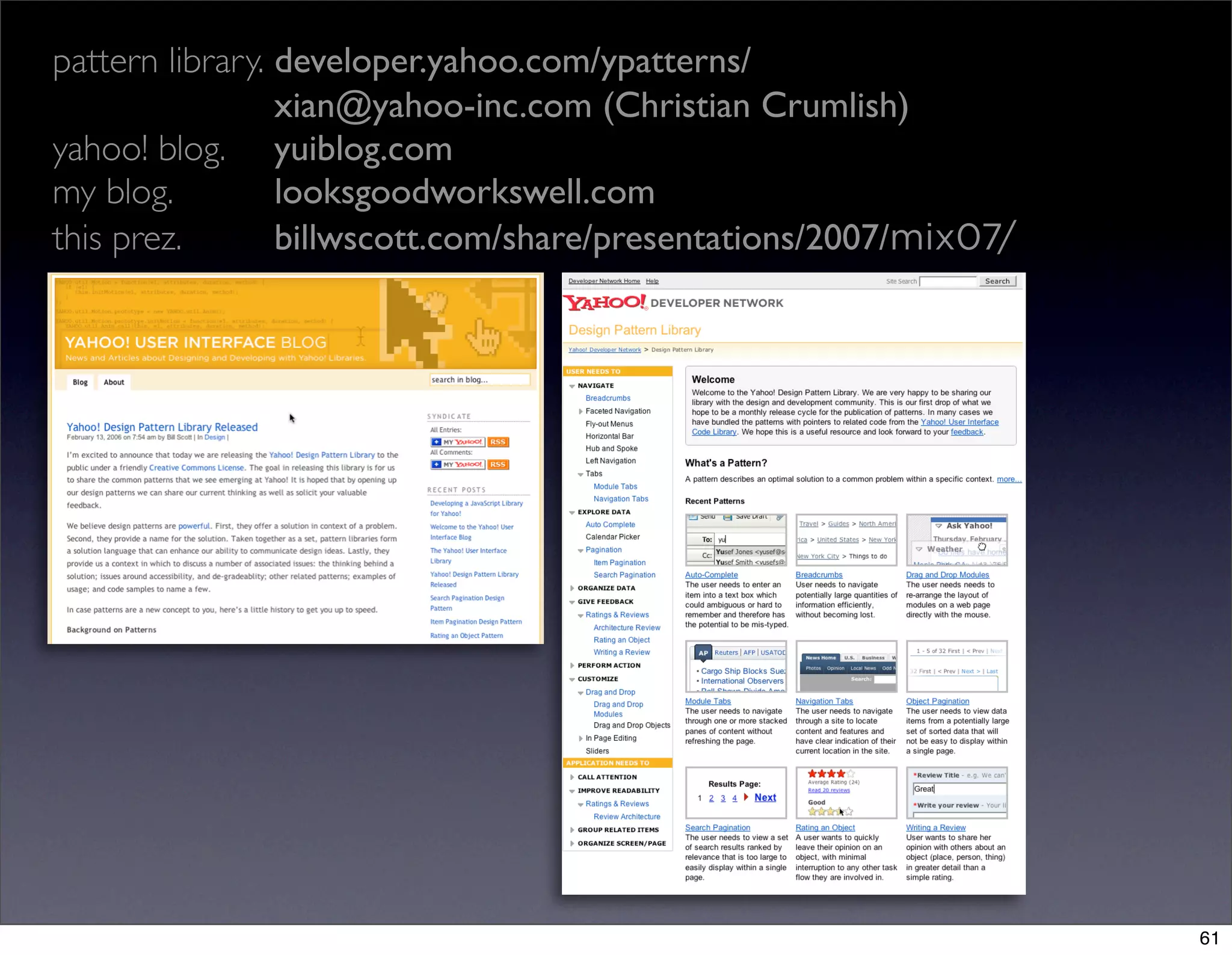
Task: Open Drag and Drop Modules link
Action: coord(947,575)
